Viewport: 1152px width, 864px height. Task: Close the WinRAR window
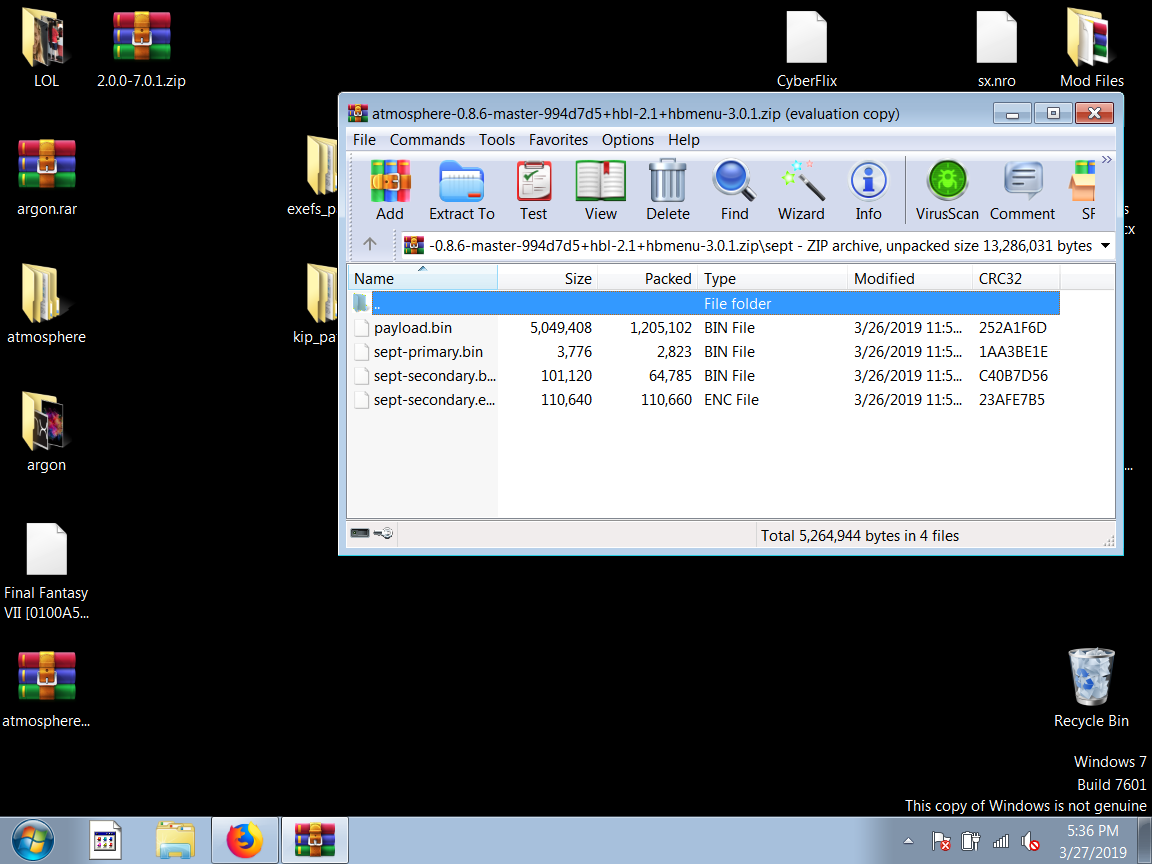click(x=1094, y=113)
